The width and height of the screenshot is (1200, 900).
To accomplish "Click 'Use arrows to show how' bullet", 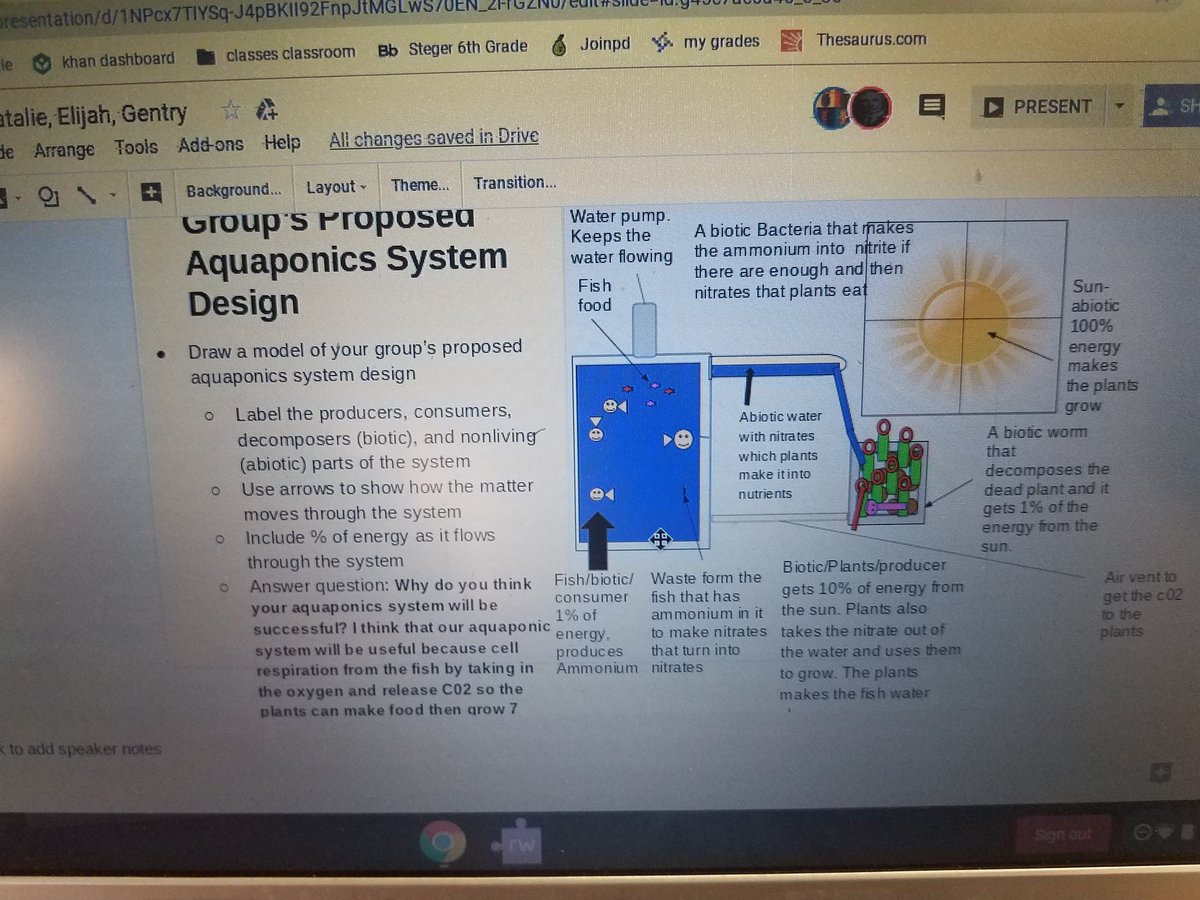I will click(x=389, y=500).
